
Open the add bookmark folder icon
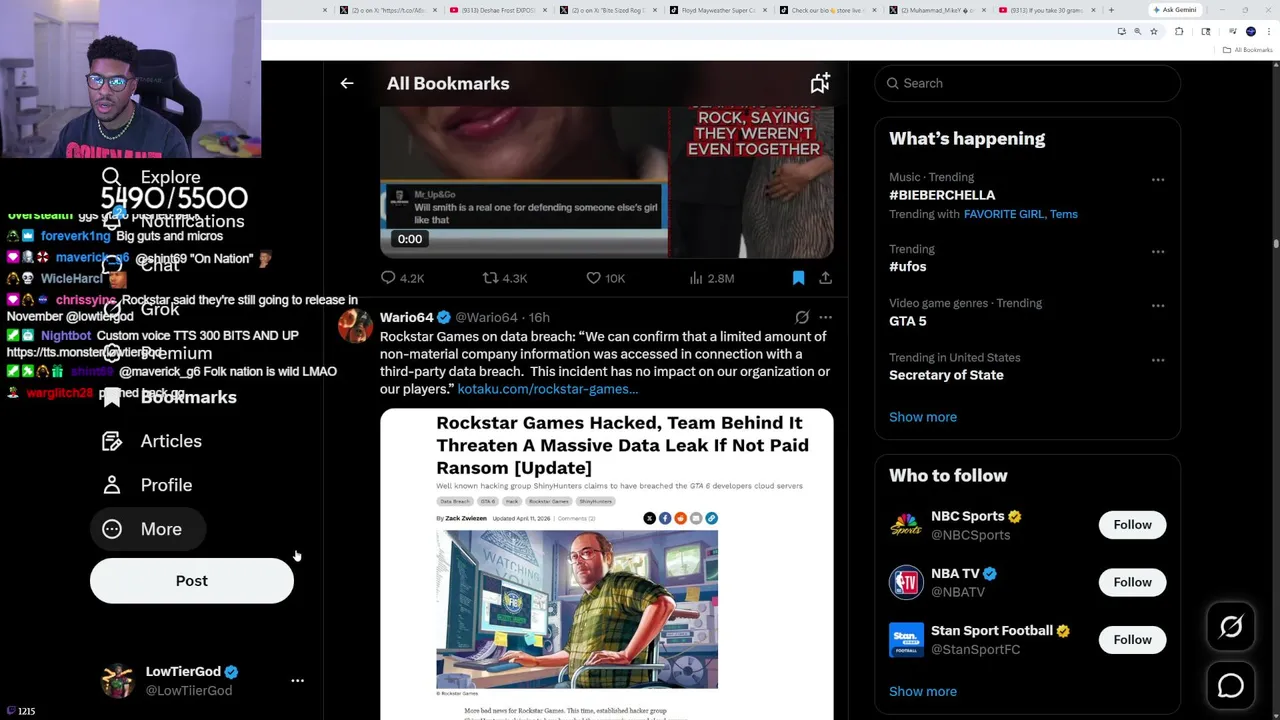click(820, 84)
